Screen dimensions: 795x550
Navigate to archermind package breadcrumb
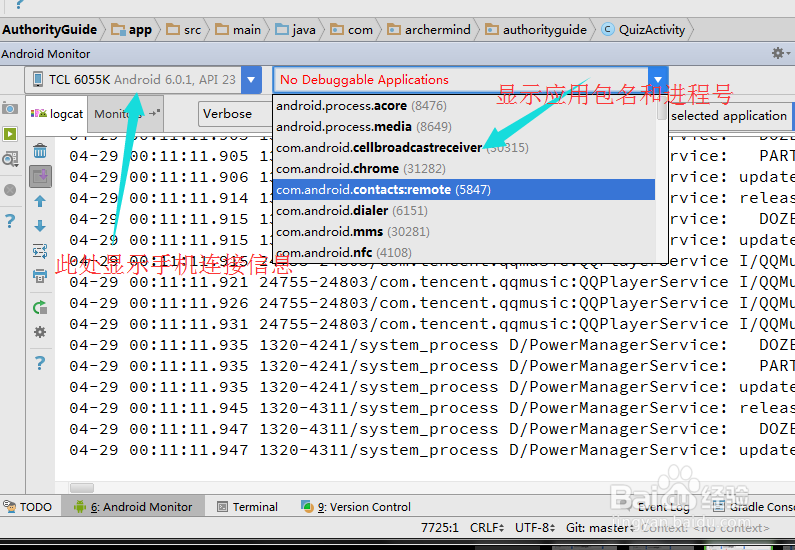coord(429,29)
